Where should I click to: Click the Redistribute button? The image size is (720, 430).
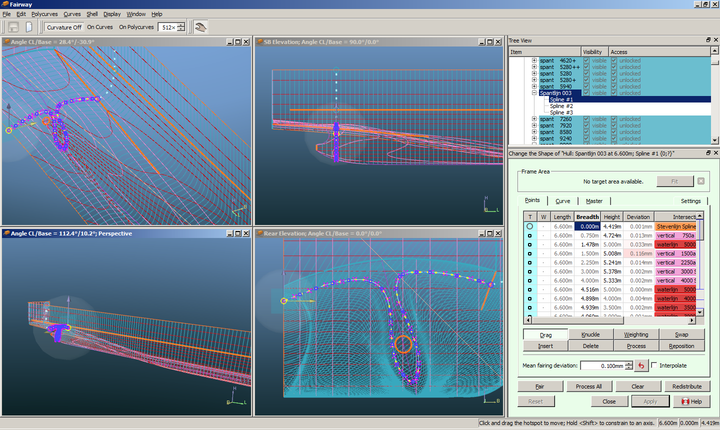(686, 385)
